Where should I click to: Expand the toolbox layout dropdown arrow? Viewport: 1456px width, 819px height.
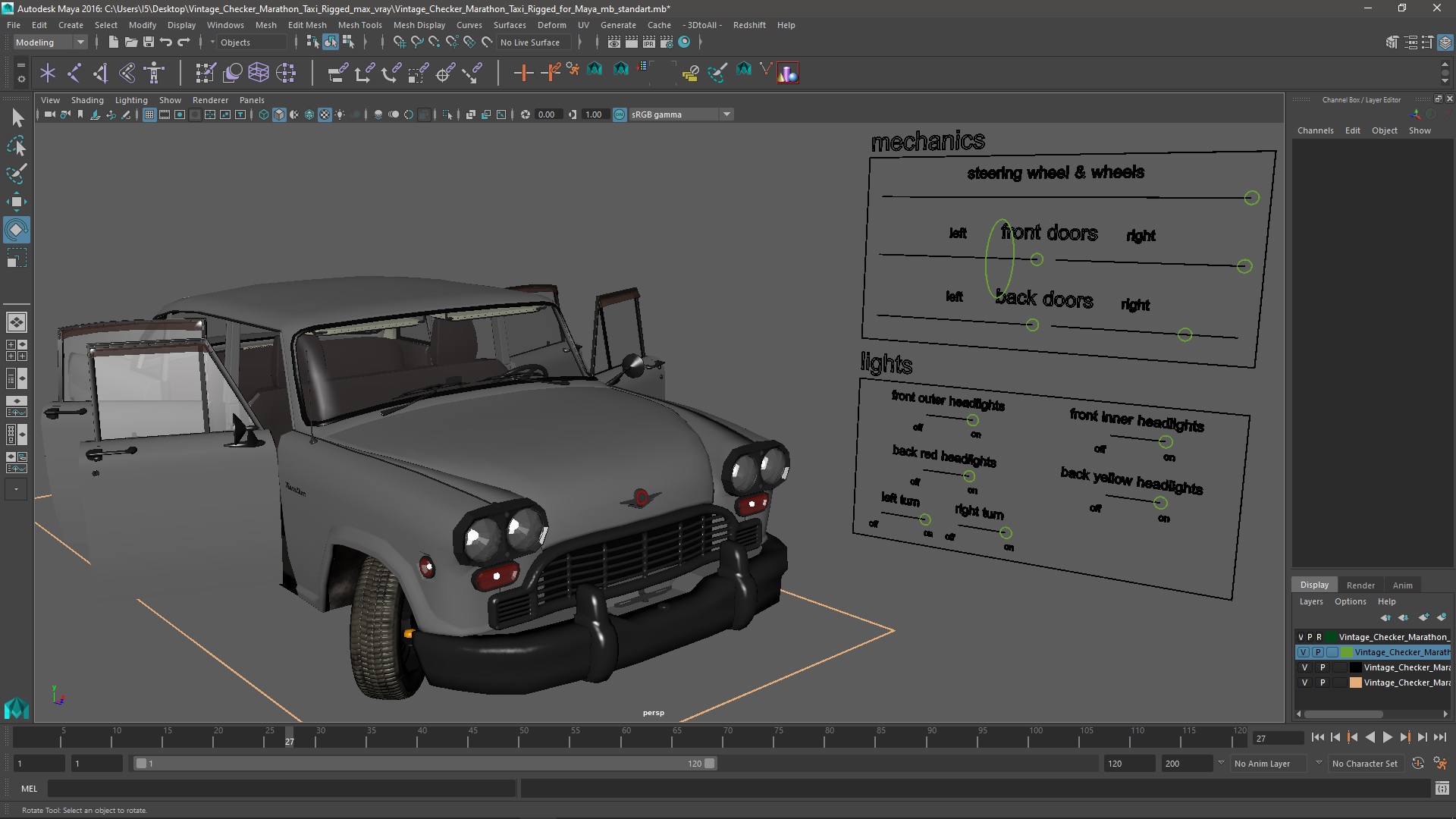tap(17, 490)
